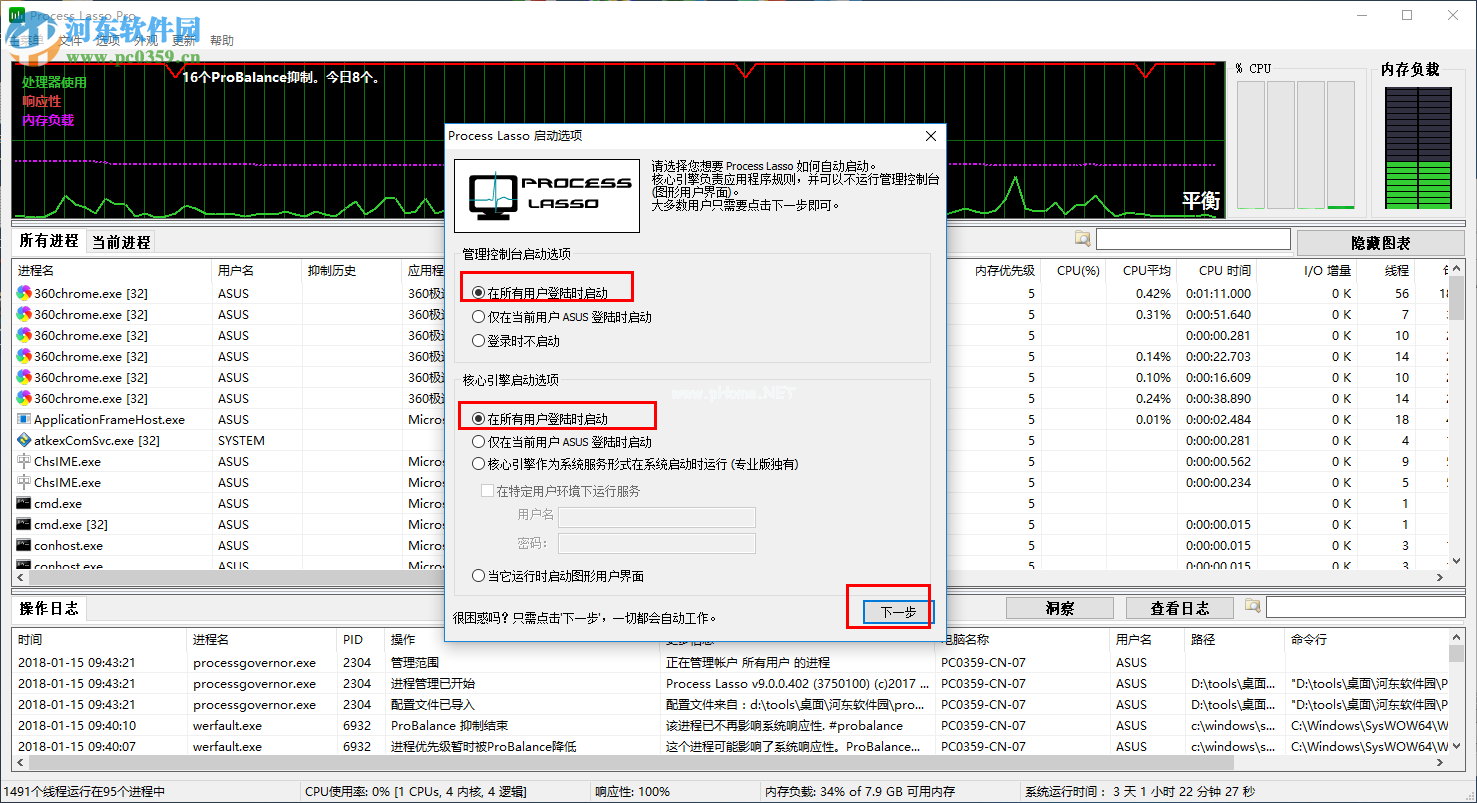Click status bar text 响应性: 100%
1477x803 pixels.
click(632, 791)
